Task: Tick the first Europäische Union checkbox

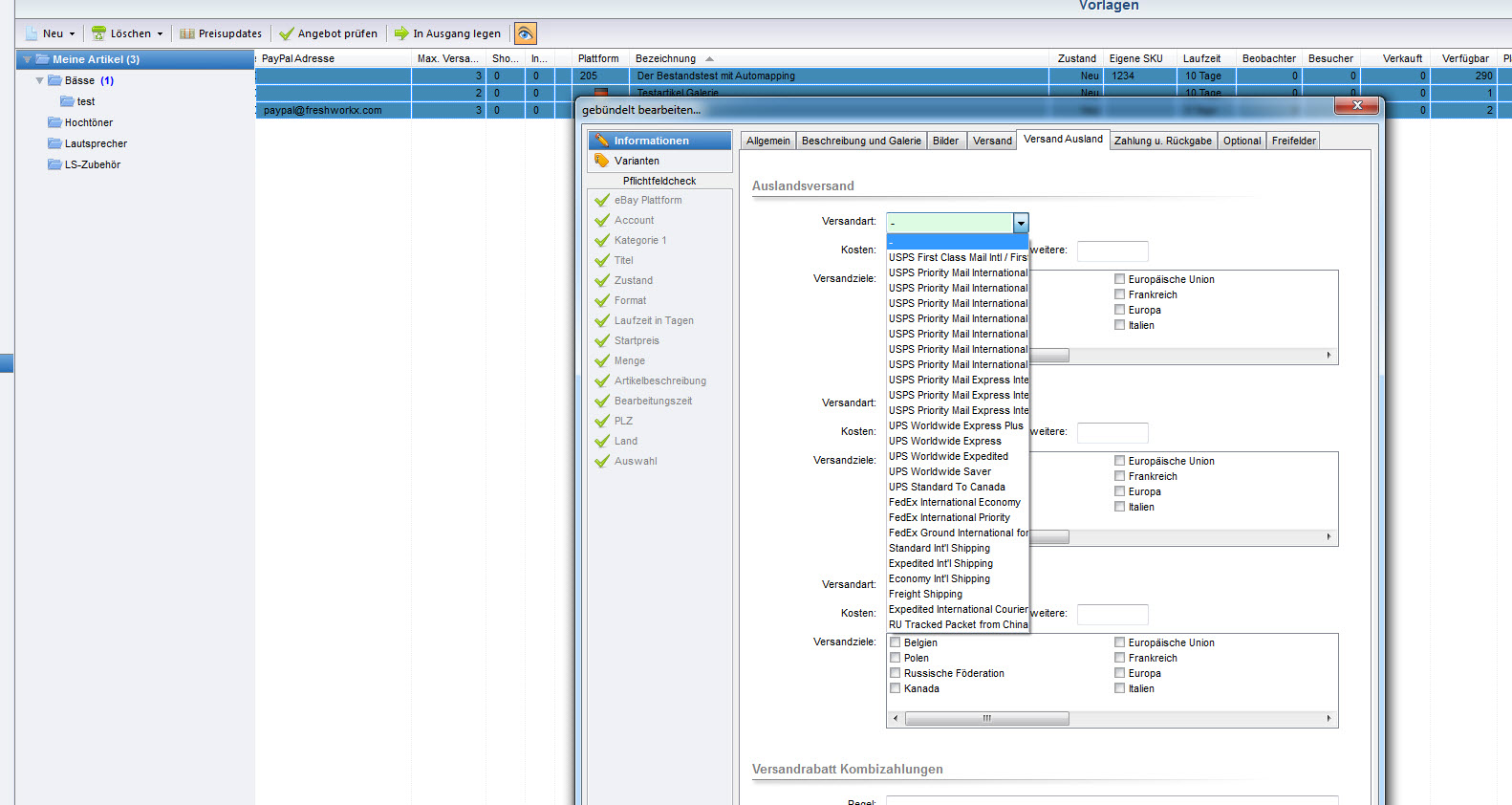Action: point(1119,279)
